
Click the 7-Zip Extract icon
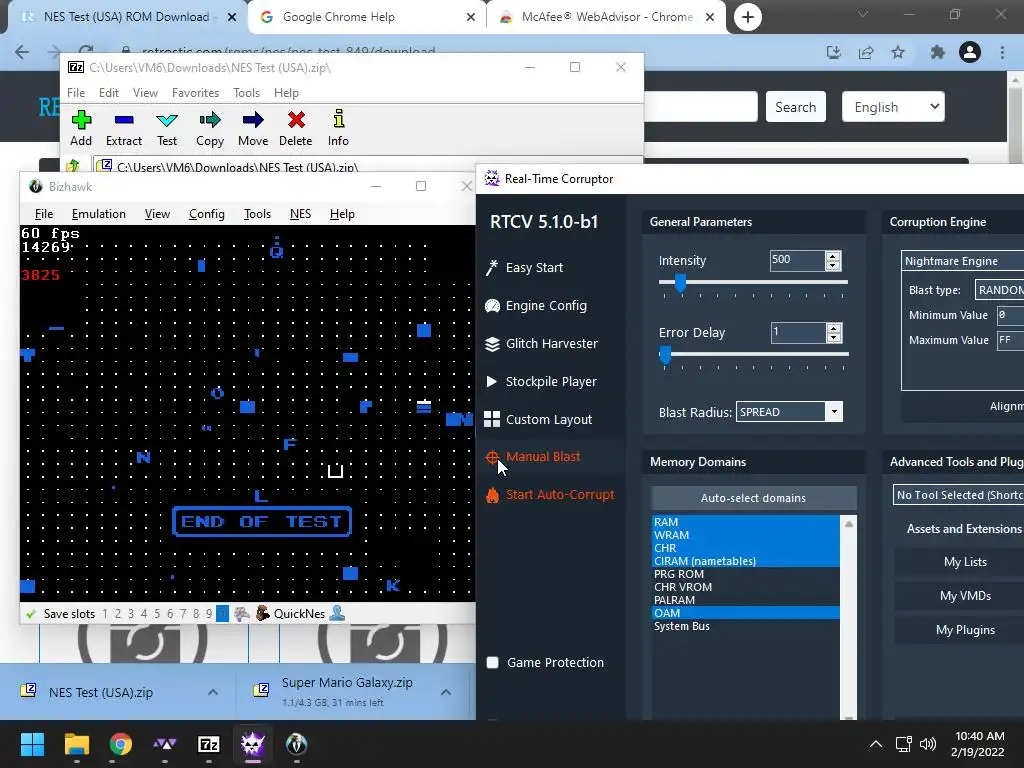tap(124, 120)
